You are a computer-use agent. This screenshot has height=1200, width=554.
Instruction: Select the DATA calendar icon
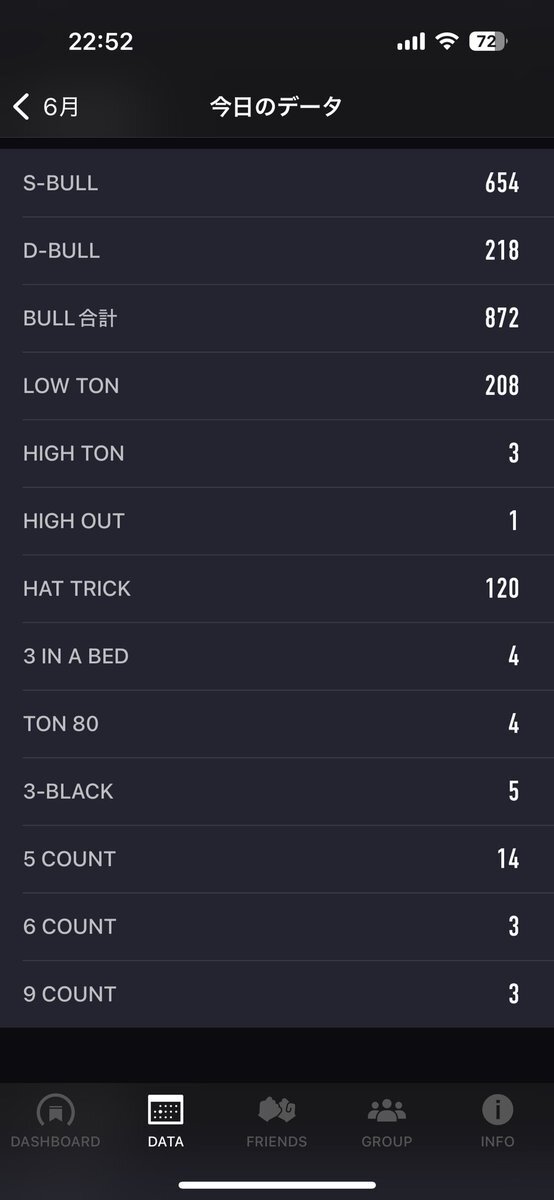pos(165,1110)
